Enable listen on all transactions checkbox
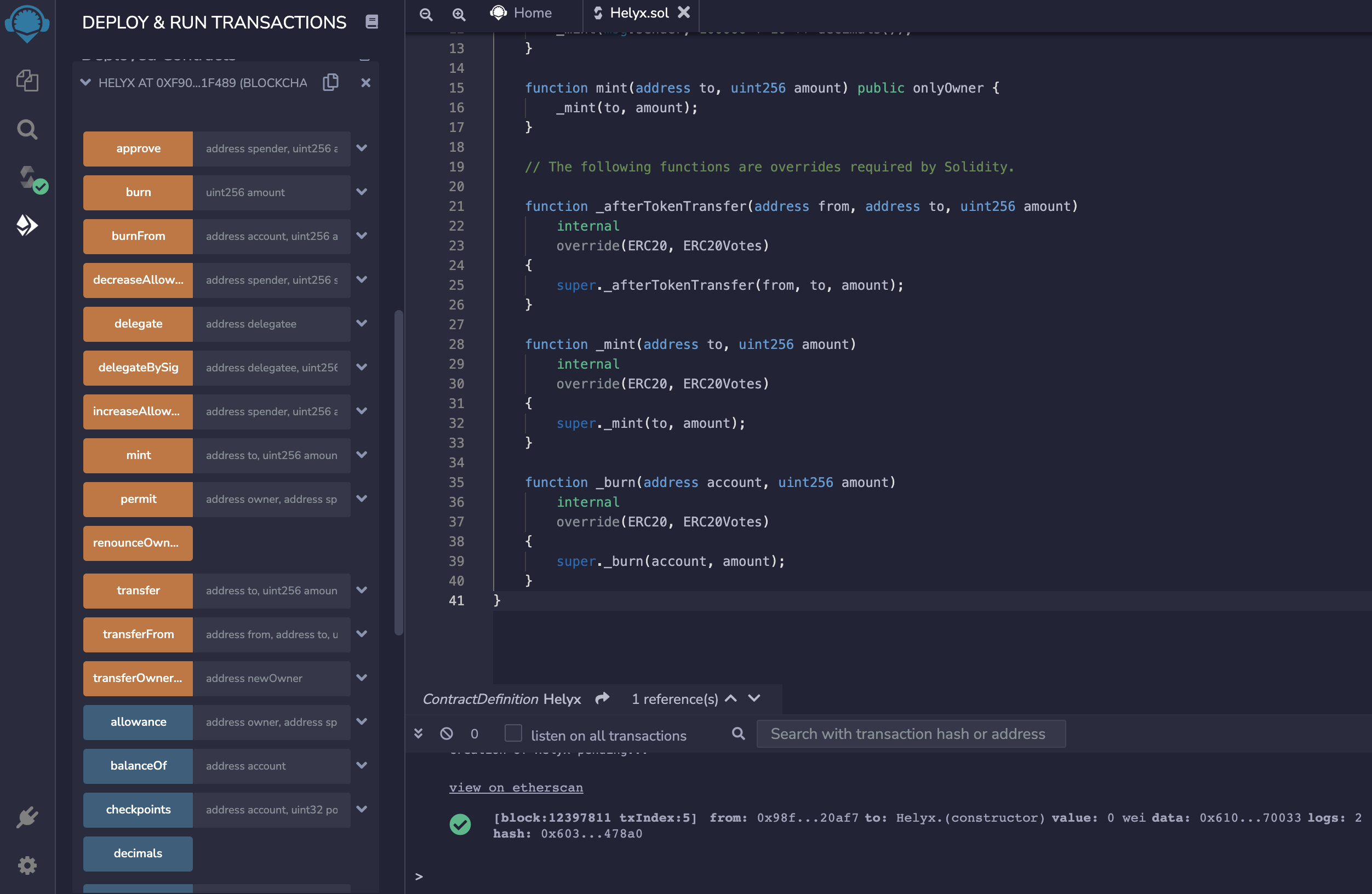This screenshot has height=894, width=1372. pyautogui.click(x=512, y=733)
